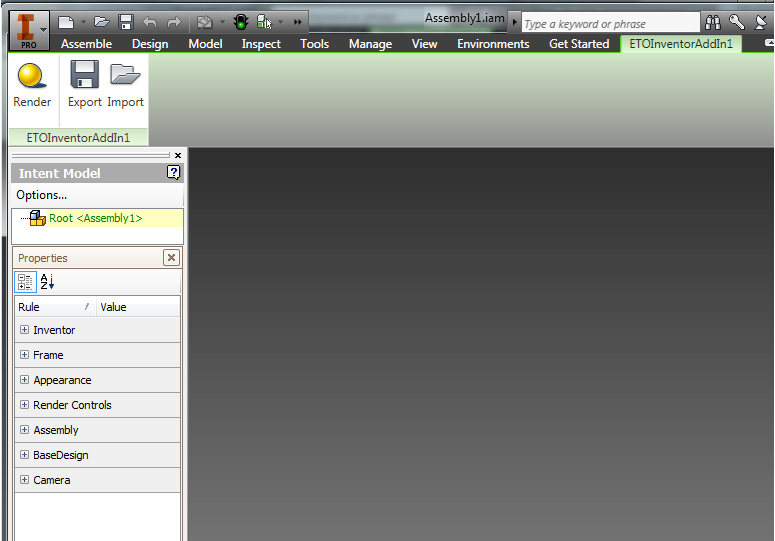775x541 pixels.
Task: Switch to the Design ribbon tab
Action: [x=150, y=44]
